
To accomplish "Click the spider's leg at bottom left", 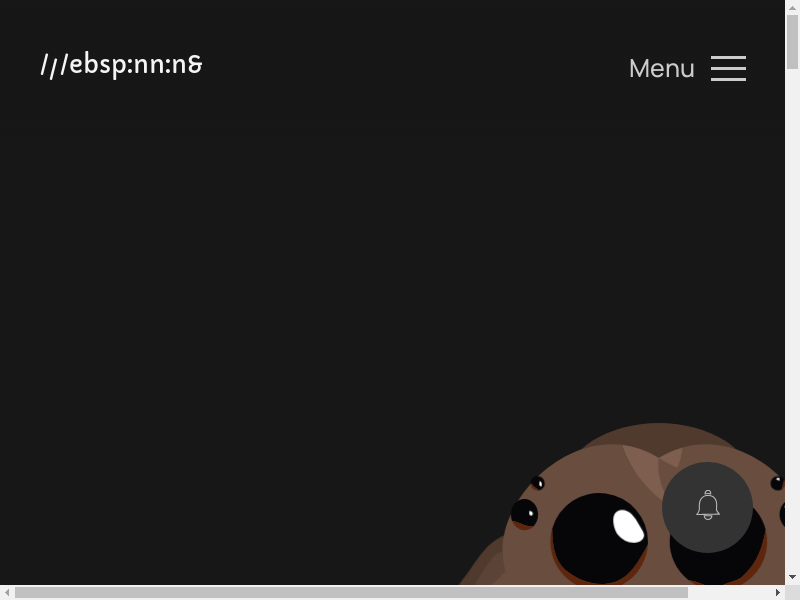I will (482, 568).
